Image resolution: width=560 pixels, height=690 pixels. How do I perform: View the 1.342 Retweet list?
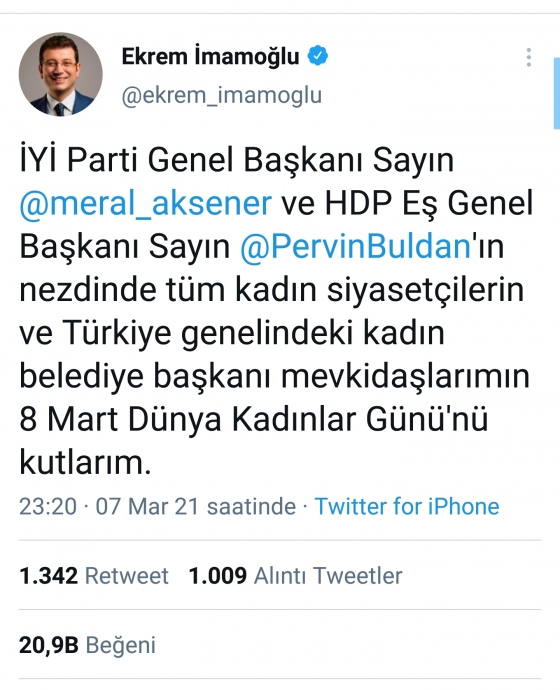pyautogui.click(x=94, y=576)
